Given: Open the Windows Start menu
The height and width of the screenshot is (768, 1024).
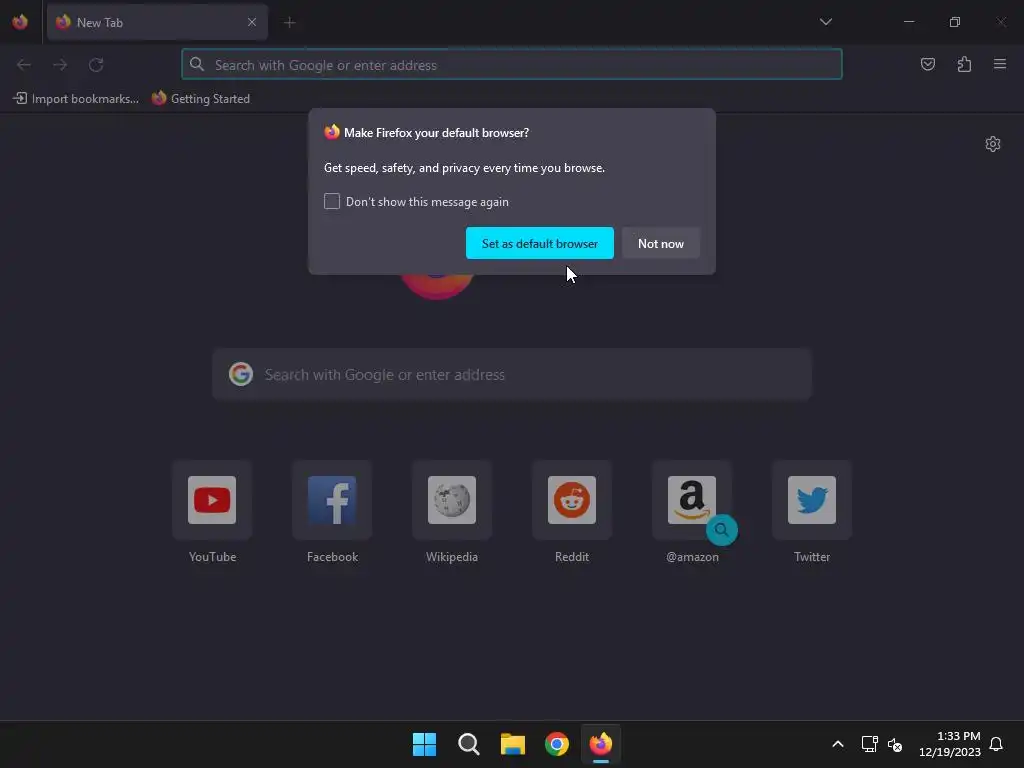Looking at the screenshot, I should (424, 744).
